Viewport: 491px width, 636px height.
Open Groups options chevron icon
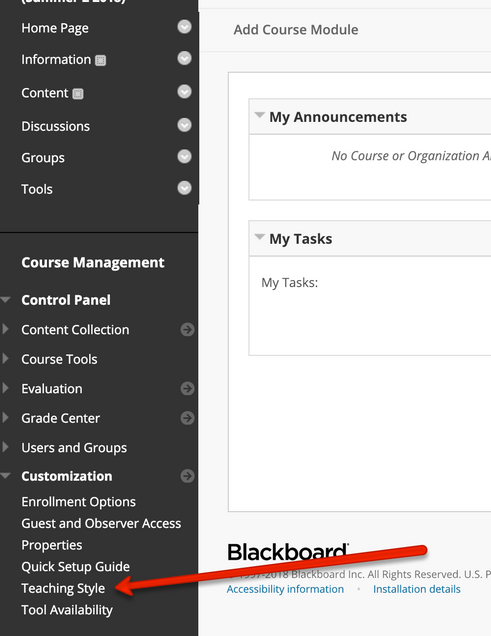184,157
